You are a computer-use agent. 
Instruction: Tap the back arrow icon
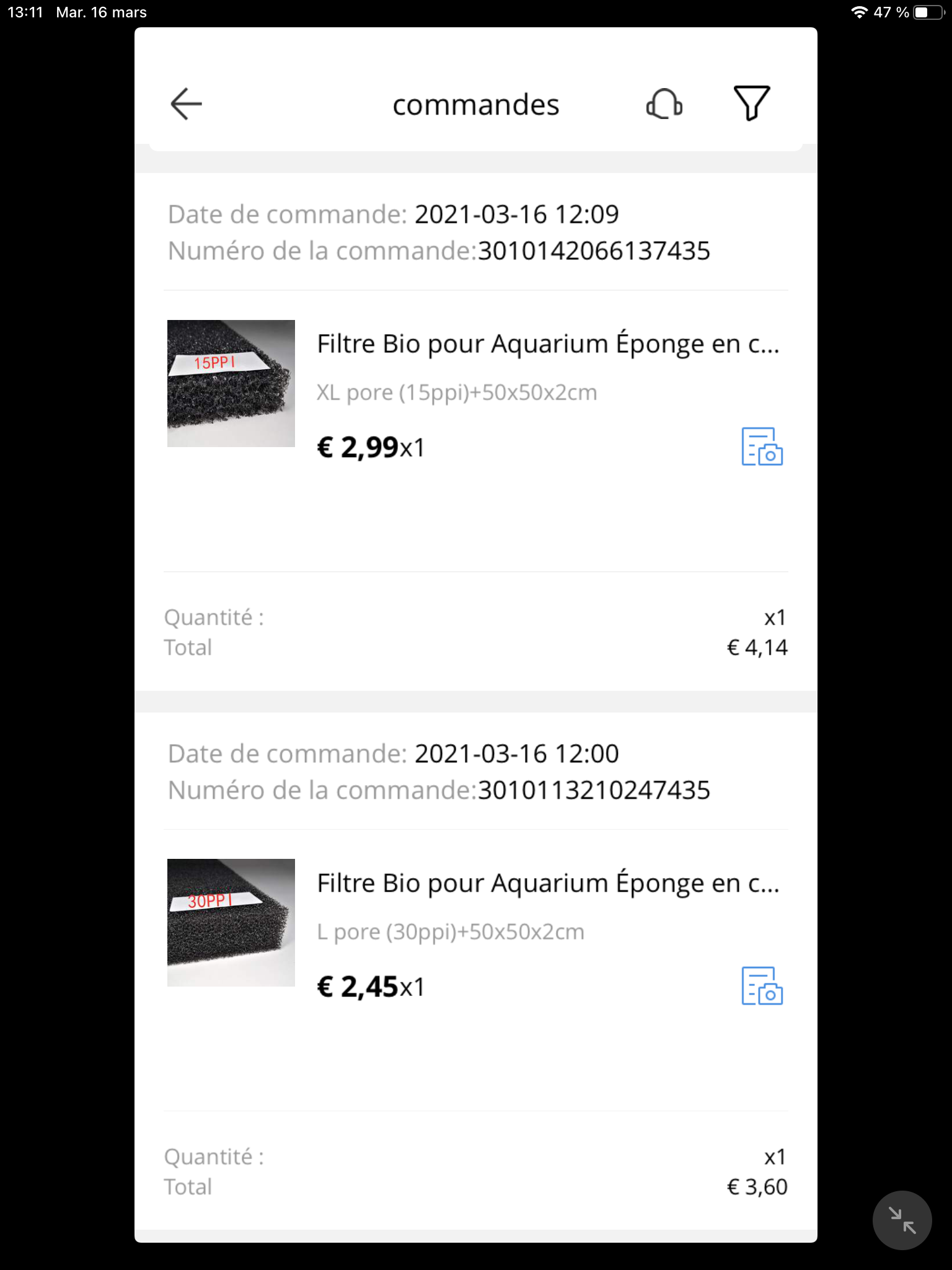[x=186, y=104]
